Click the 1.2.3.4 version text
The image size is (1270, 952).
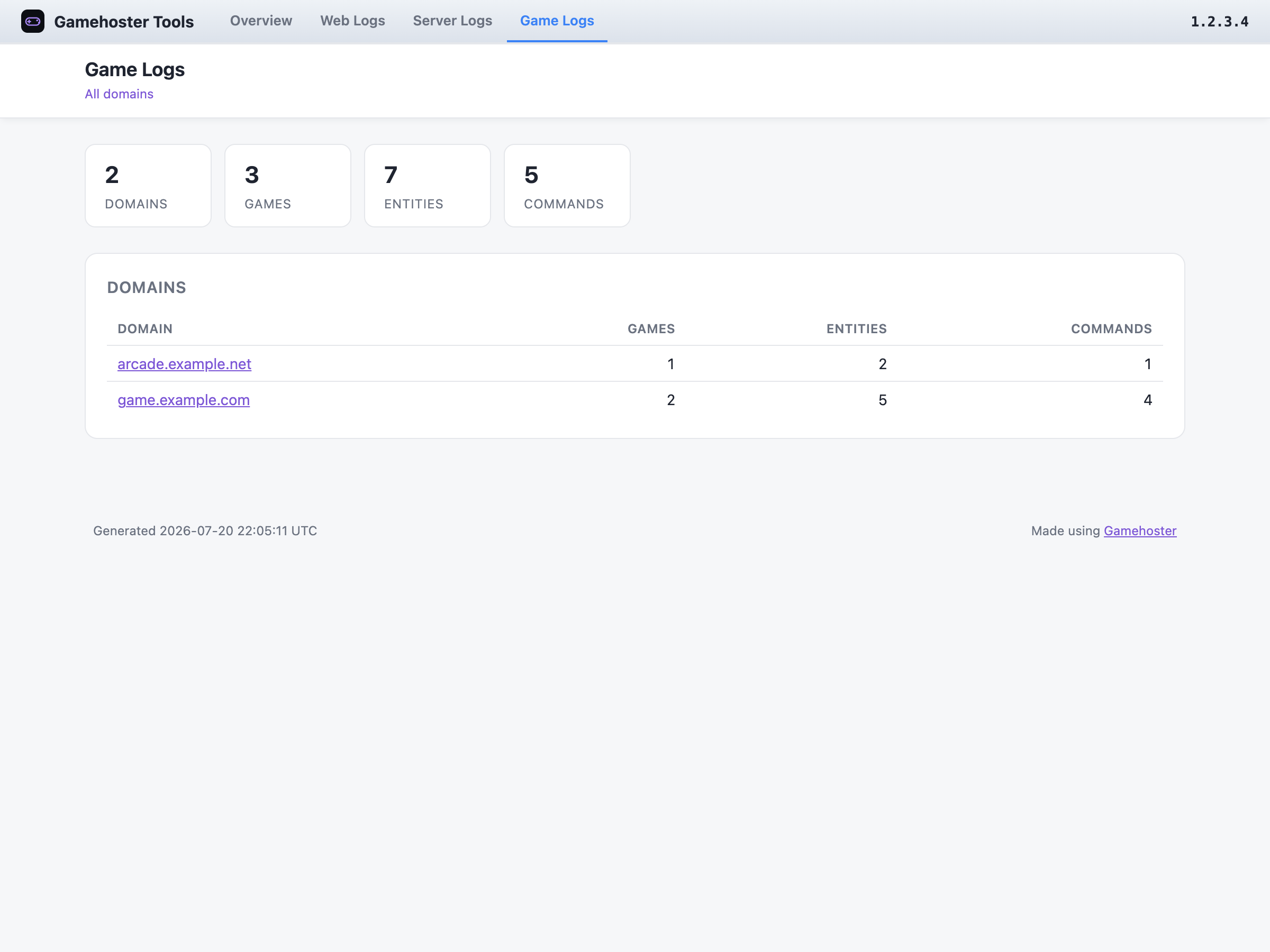[1220, 22]
